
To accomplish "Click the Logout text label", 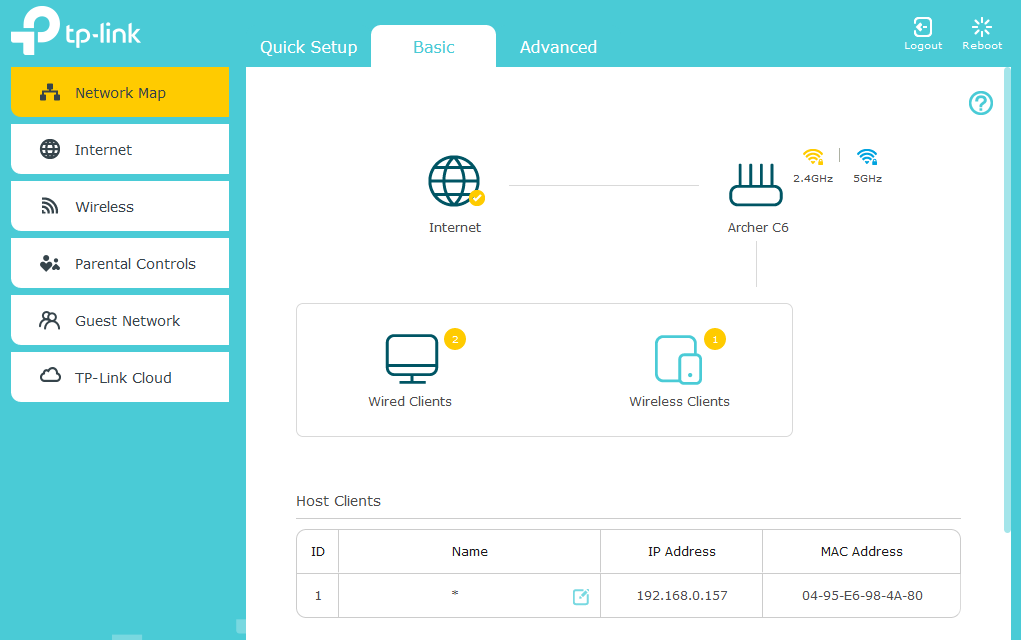I will pyautogui.click(x=923, y=46).
